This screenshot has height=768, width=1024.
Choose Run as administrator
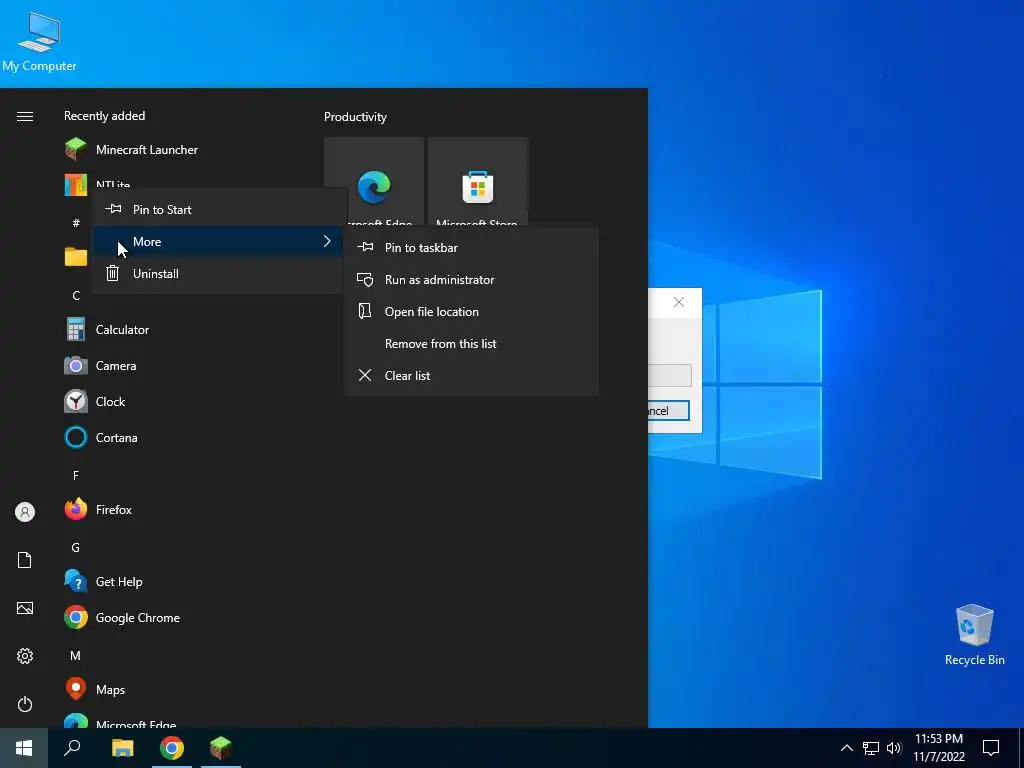pos(471,280)
